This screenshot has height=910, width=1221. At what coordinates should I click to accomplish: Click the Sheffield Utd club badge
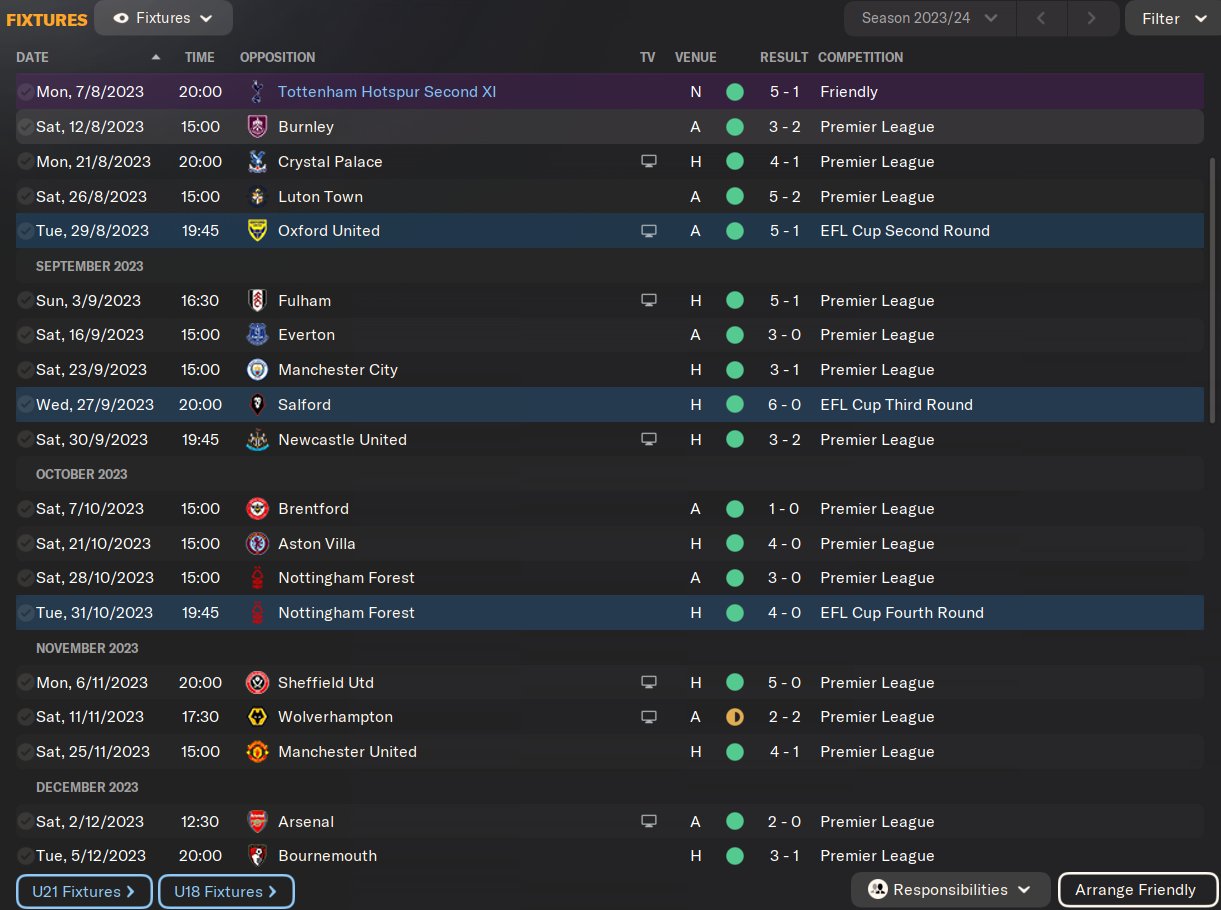[257, 683]
